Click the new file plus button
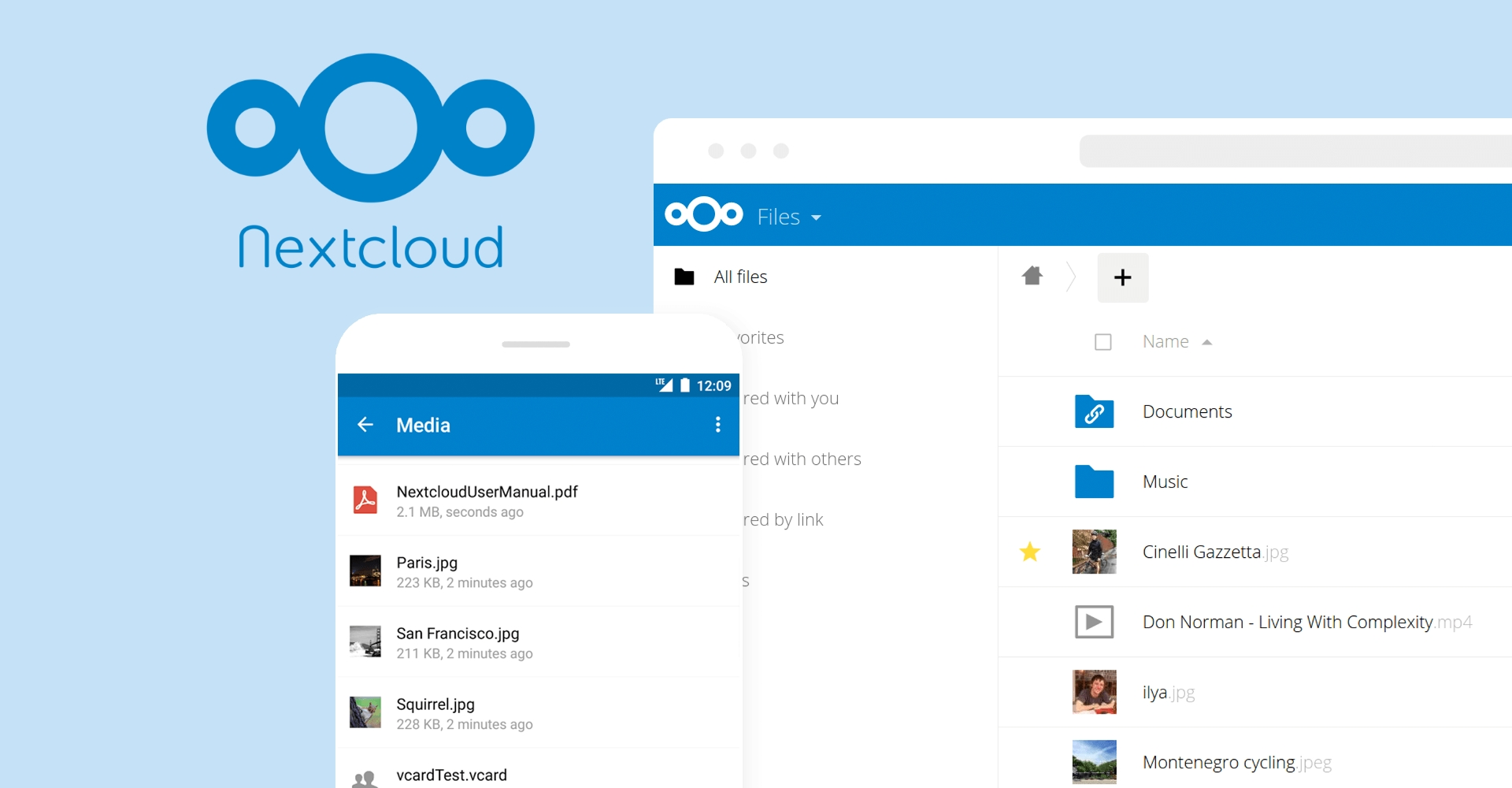This screenshot has height=788, width=1512. pos(1122,277)
